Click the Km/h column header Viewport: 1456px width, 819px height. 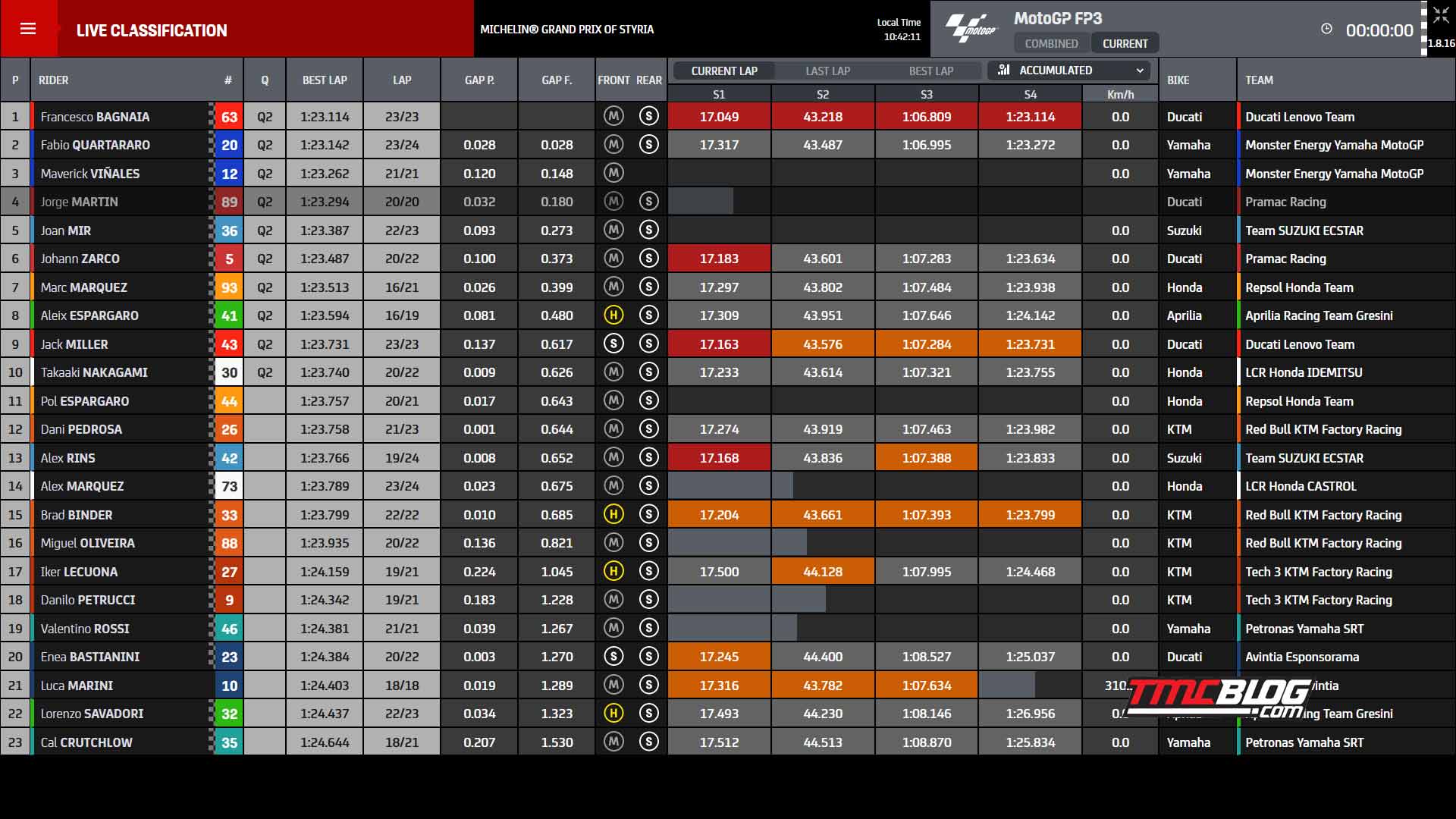tap(1120, 94)
